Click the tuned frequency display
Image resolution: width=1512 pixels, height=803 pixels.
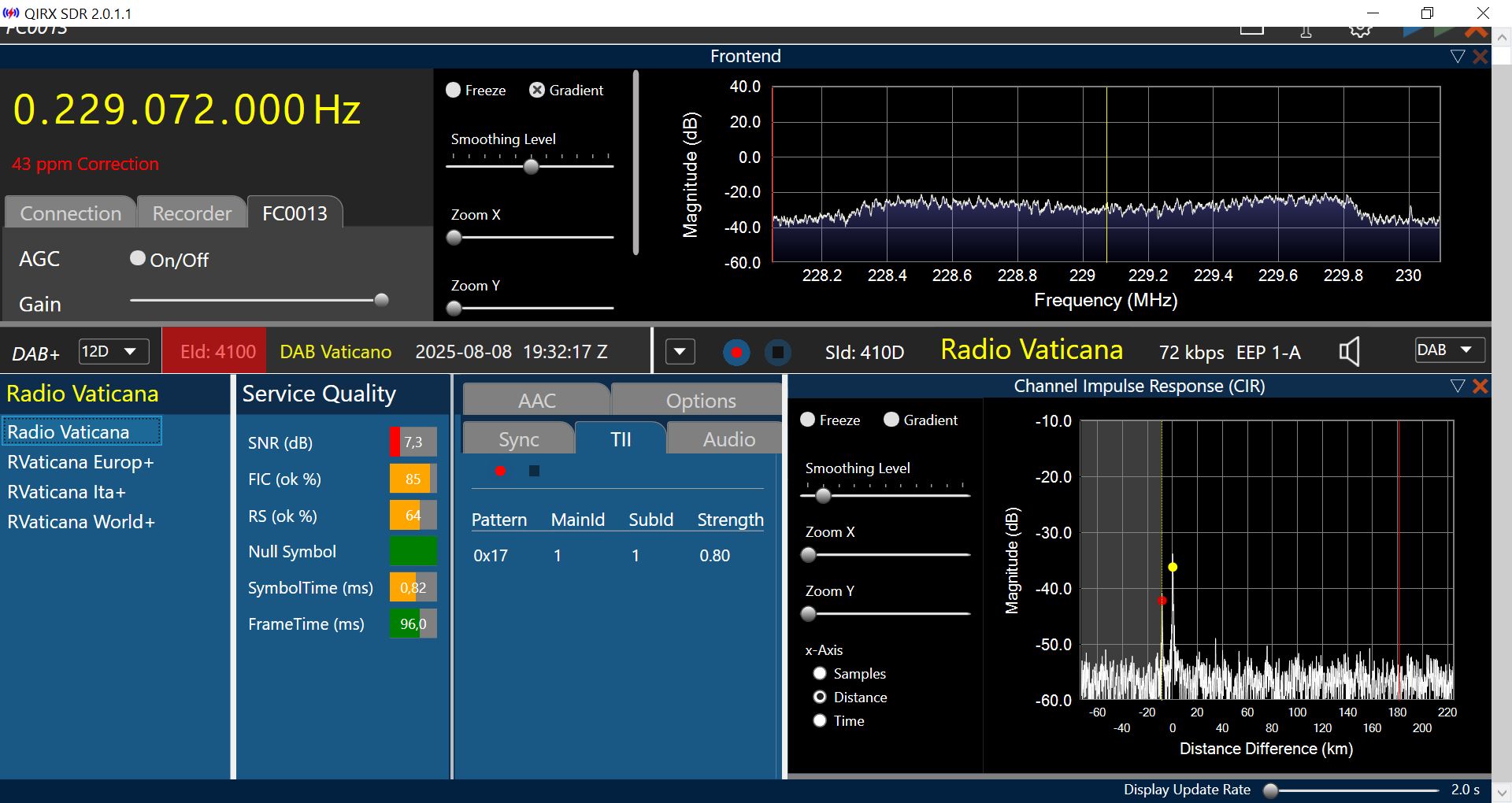187,109
